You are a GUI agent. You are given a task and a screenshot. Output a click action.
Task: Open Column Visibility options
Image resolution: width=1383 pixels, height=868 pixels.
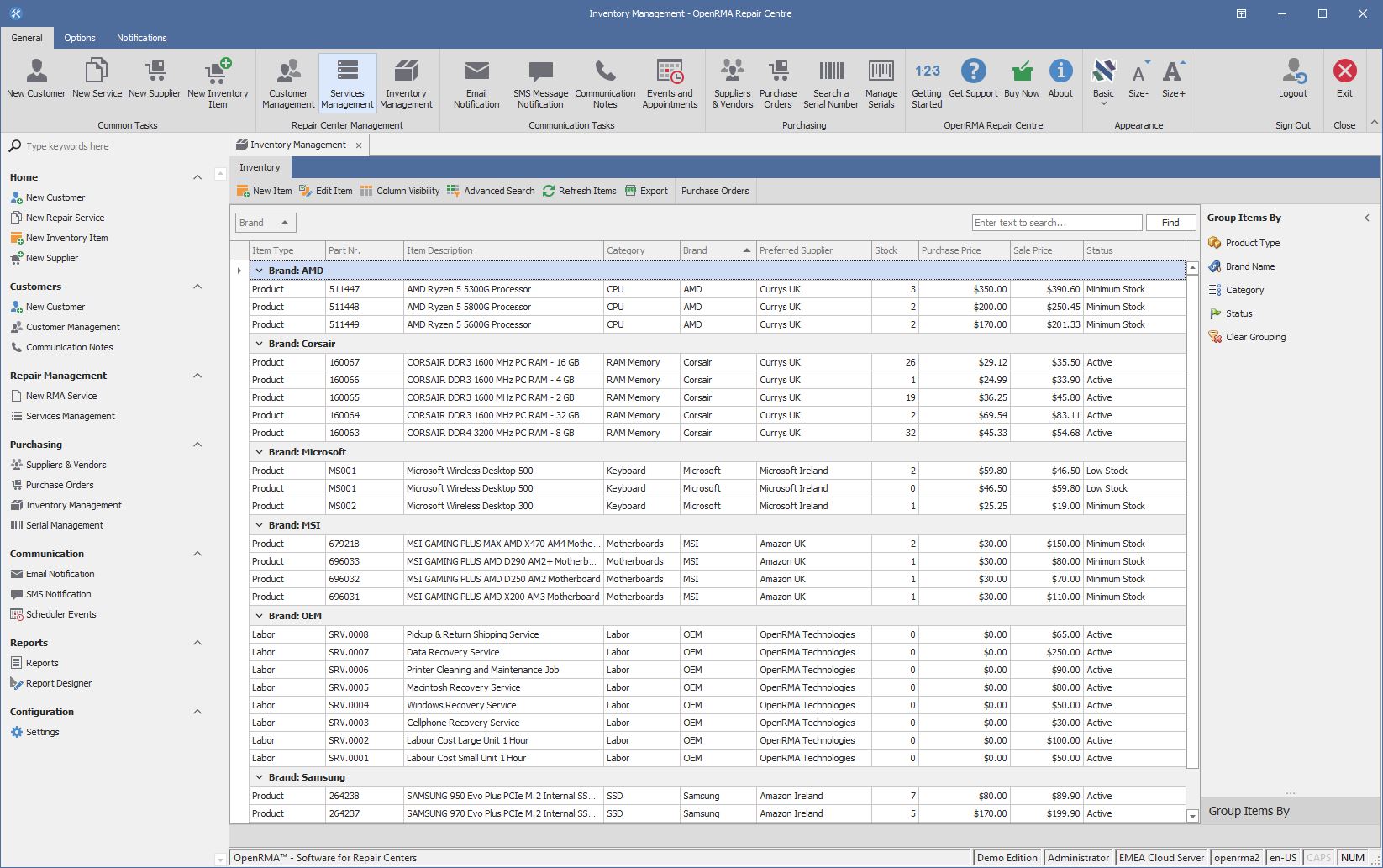tap(400, 191)
